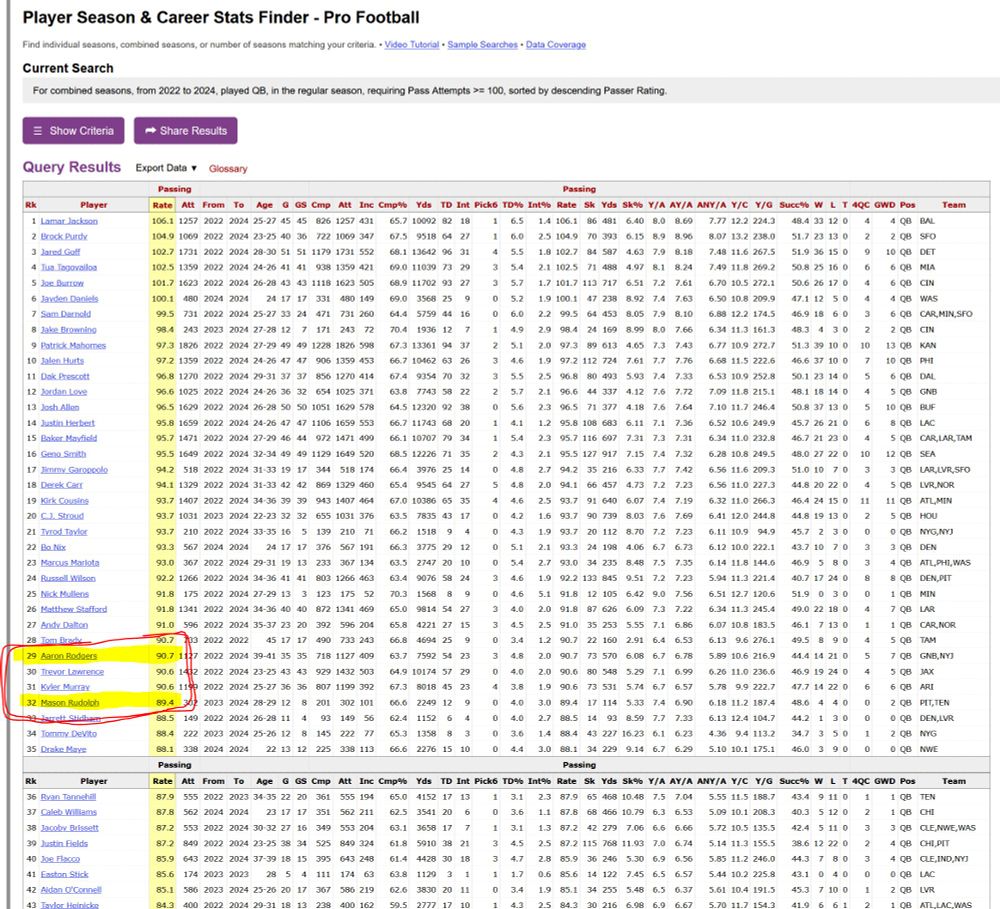Open Joe Burrow player link

click(62, 283)
